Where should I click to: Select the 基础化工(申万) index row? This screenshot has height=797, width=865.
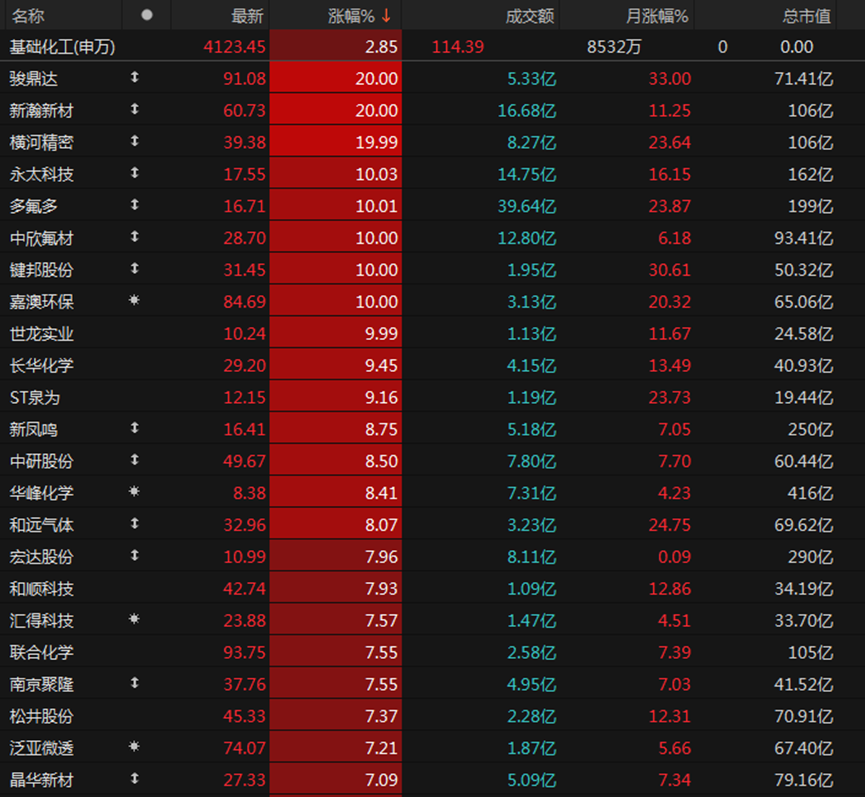point(432,46)
